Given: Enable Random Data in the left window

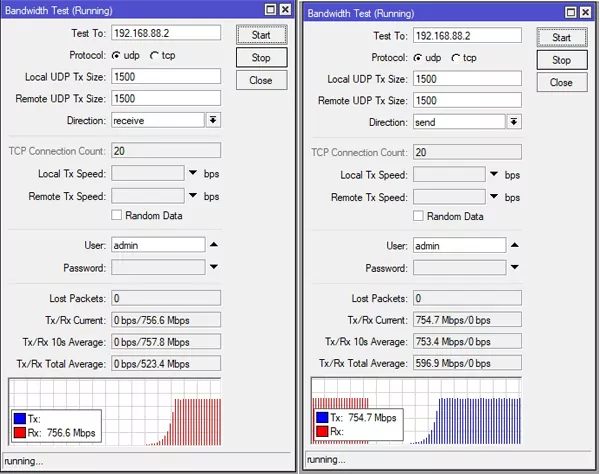Looking at the screenshot, I should (117, 214).
